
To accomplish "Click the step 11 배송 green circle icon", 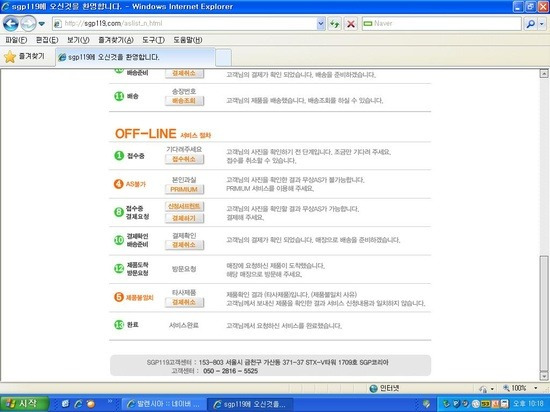I will 119,96.
